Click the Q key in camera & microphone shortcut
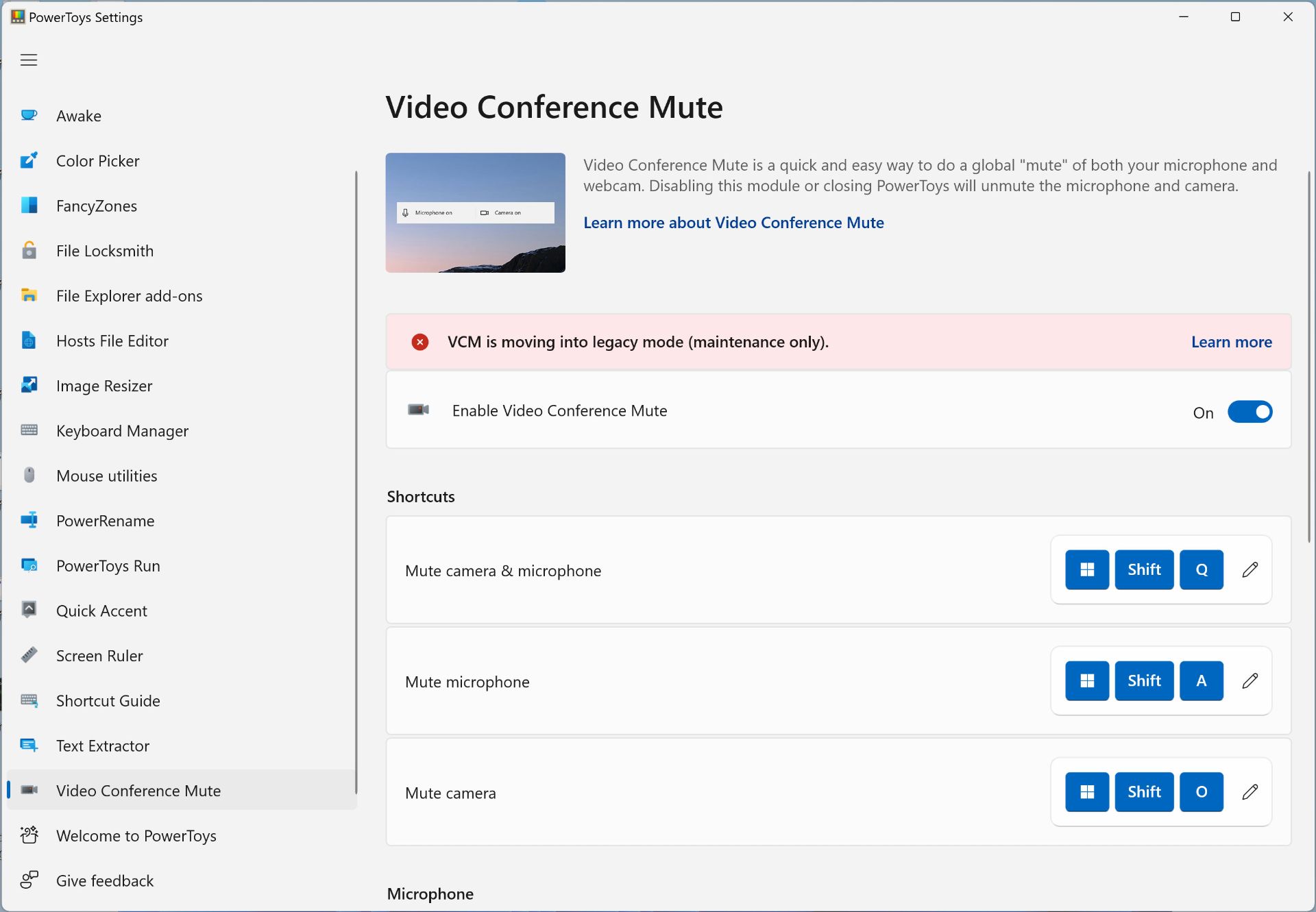The height and width of the screenshot is (912, 1316). (x=1201, y=569)
